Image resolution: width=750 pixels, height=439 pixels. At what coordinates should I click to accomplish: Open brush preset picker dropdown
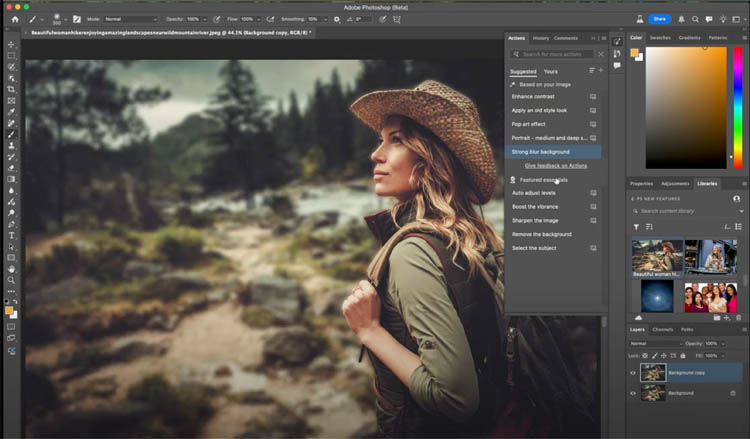(x=66, y=20)
